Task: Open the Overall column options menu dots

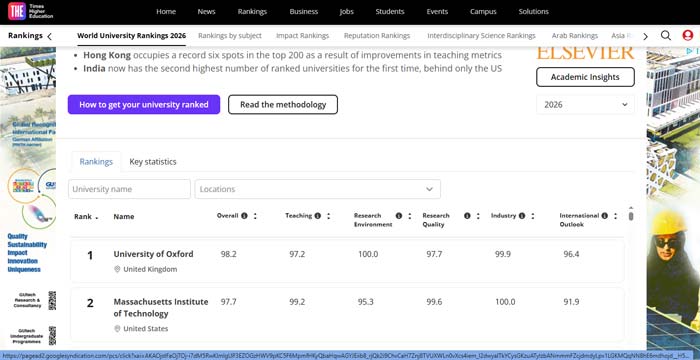Action: (255, 216)
